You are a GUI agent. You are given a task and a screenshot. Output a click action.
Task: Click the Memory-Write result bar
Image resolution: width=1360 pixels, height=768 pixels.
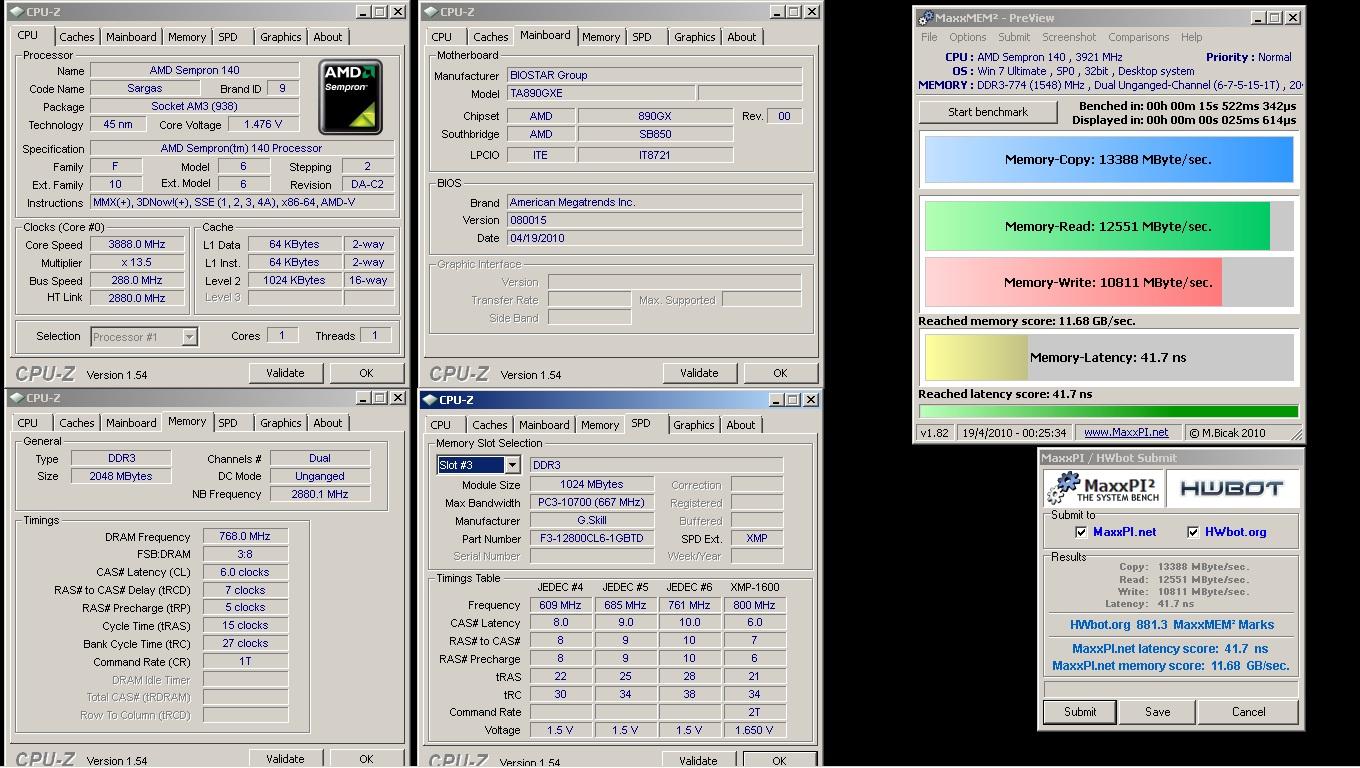[x=1108, y=282]
